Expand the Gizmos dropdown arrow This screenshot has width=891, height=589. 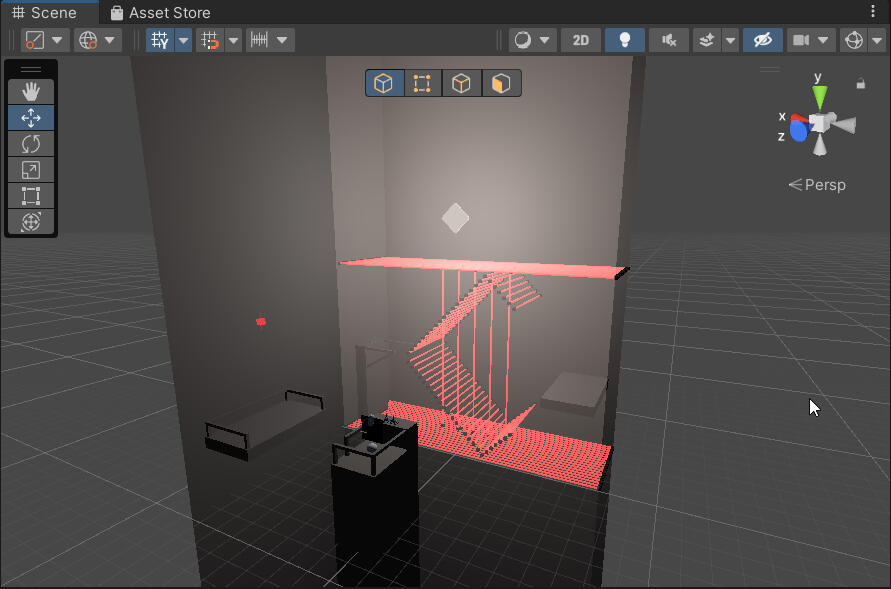click(876, 40)
